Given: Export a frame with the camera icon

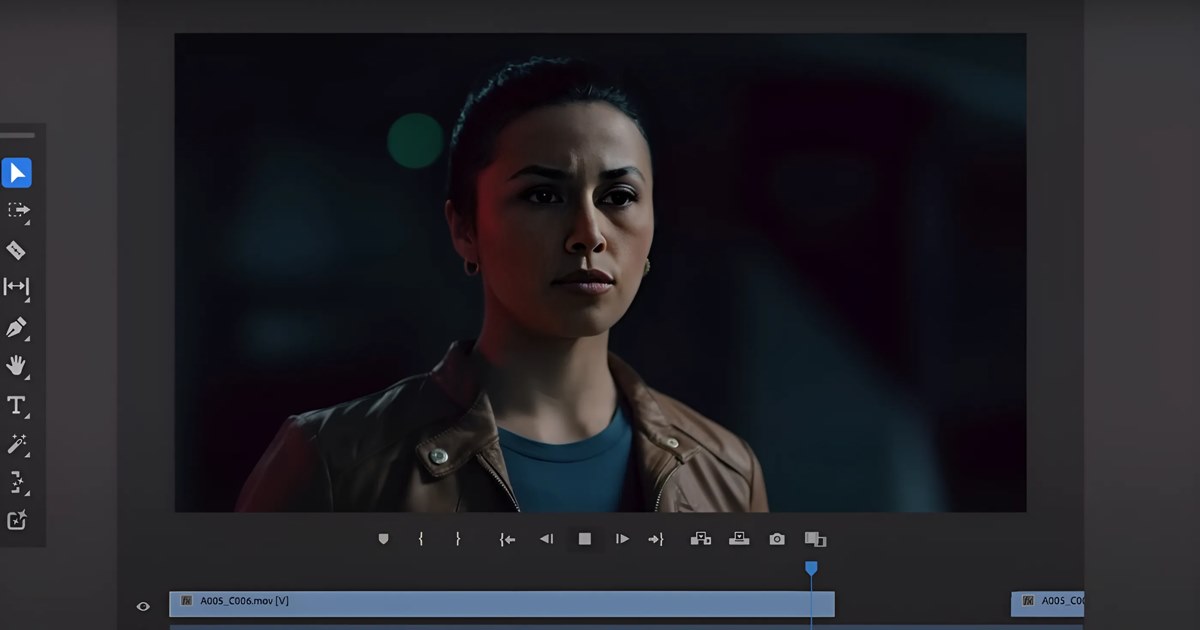Looking at the screenshot, I should pos(777,539).
